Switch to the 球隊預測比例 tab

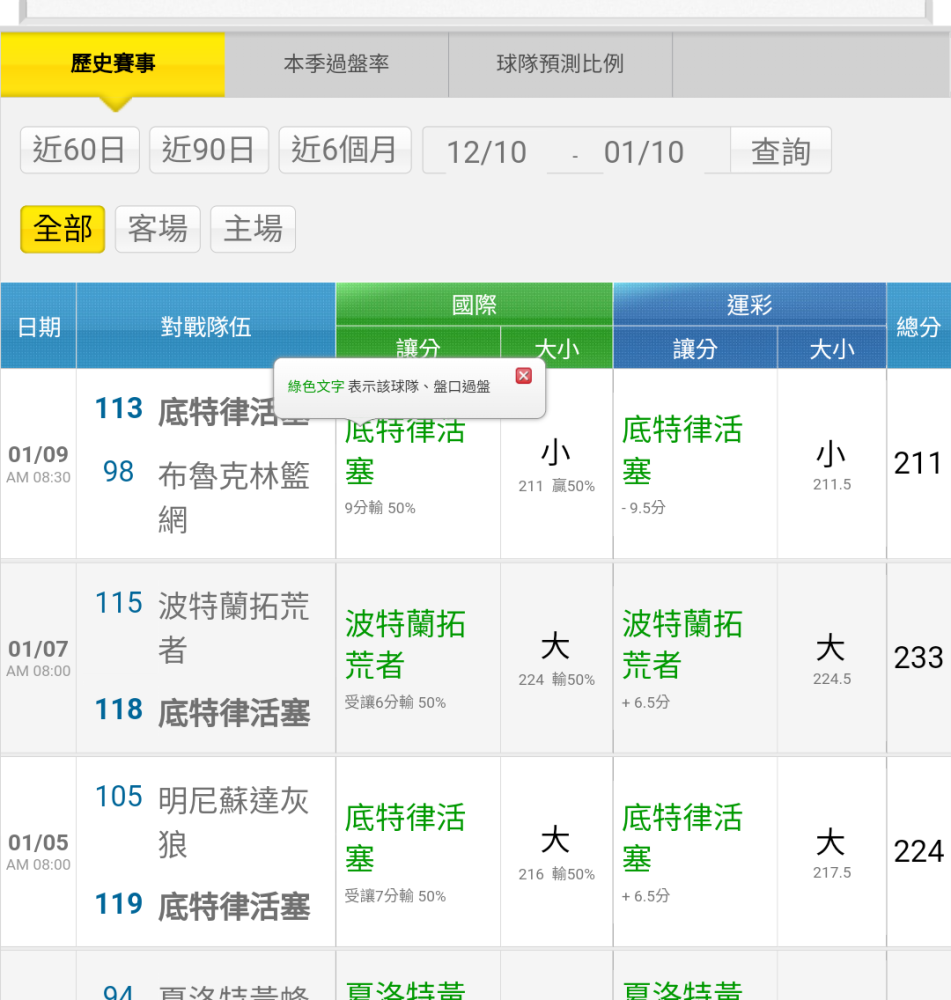(560, 64)
